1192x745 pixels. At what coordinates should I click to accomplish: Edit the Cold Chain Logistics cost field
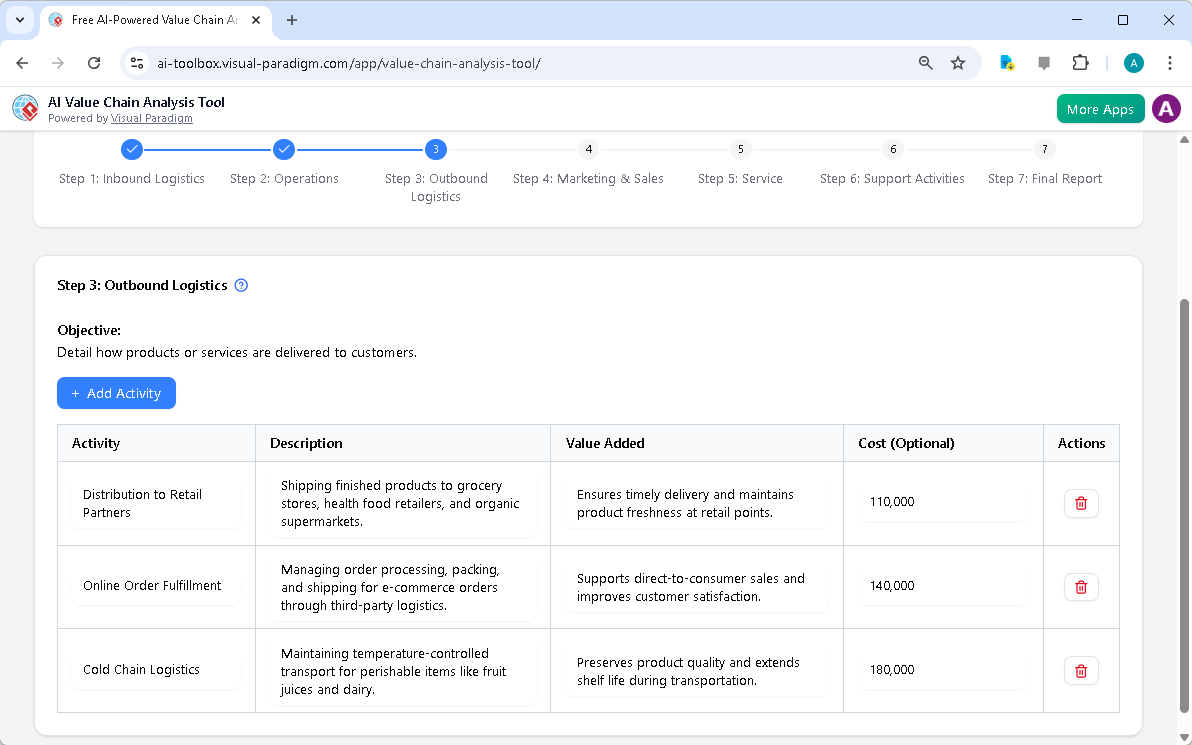[x=940, y=670]
